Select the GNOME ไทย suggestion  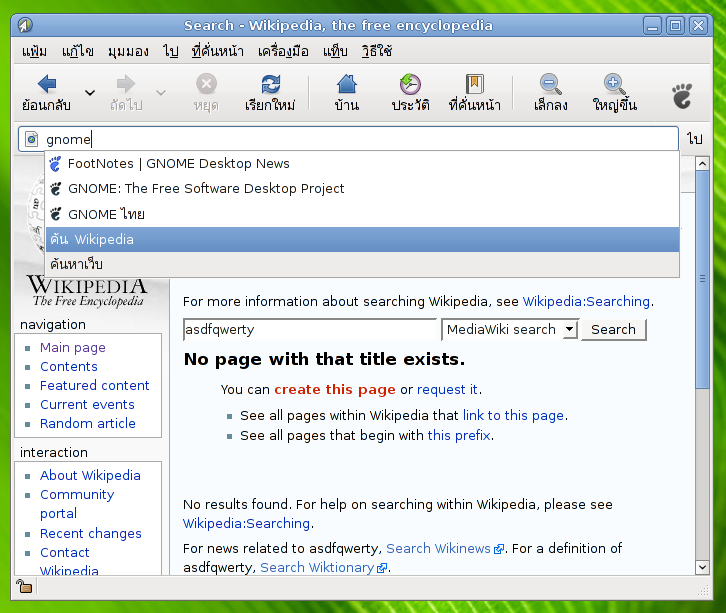(362, 214)
